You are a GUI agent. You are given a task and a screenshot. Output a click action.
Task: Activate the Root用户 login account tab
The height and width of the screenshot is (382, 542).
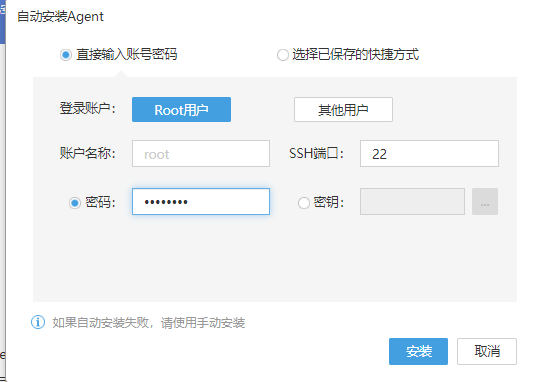(181, 110)
